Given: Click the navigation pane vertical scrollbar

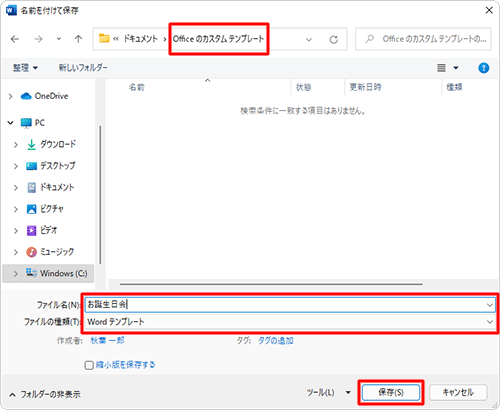Looking at the screenshot, I should [100, 195].
